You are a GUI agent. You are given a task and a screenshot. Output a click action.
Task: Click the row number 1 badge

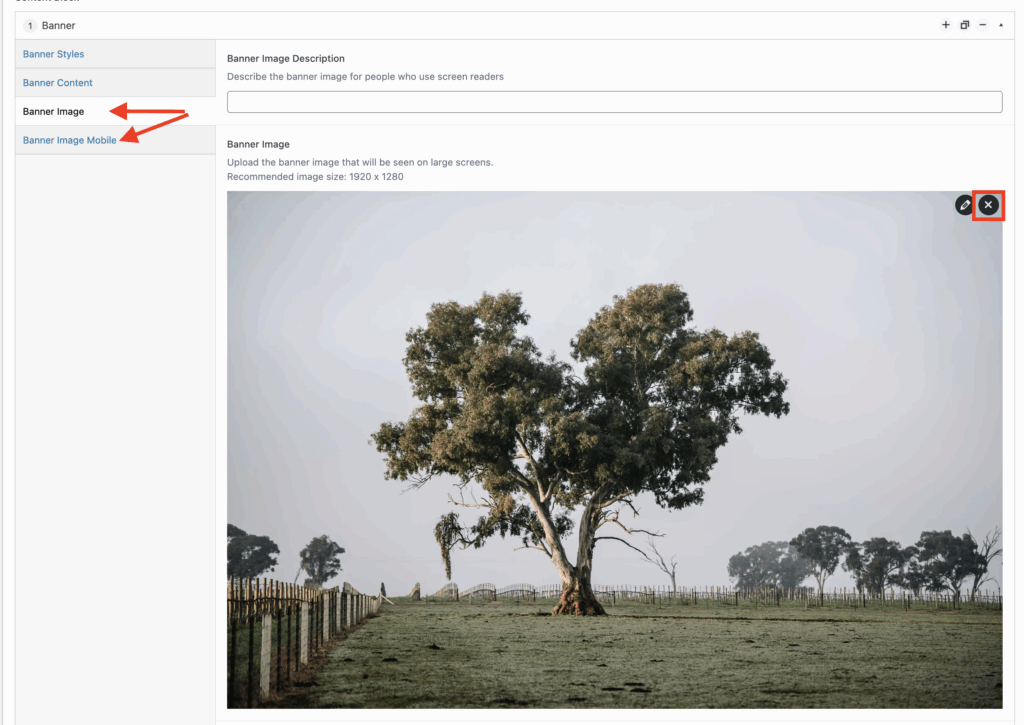click(30, 25)
